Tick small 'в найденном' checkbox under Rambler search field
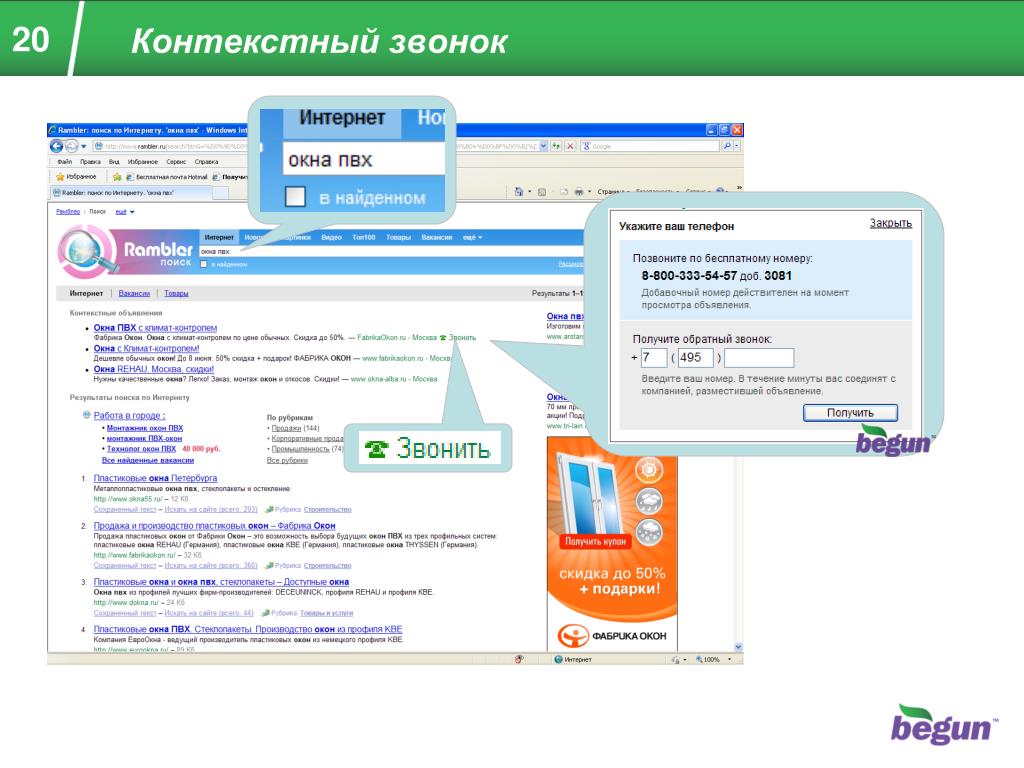The width and height of the screenshot is (1024, 768). (x=204, y=264)
